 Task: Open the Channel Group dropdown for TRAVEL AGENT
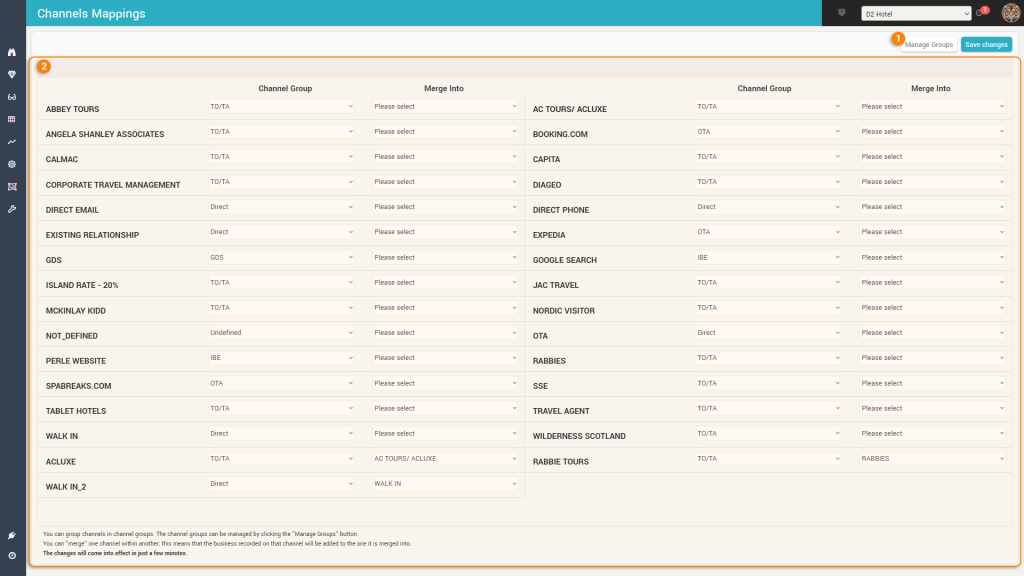pyautogui.click(x=768, y=408)
